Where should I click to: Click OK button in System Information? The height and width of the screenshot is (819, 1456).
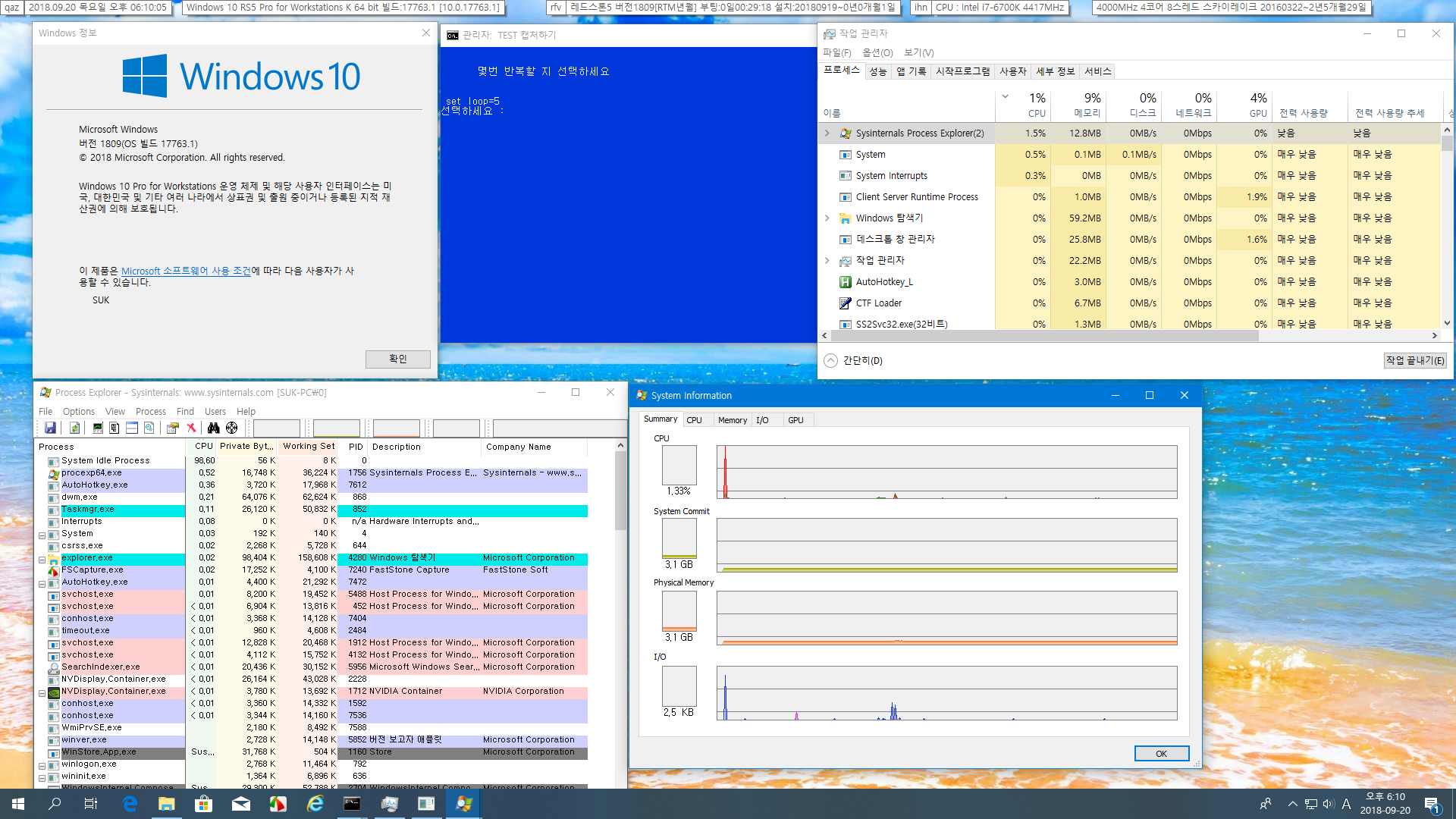click(1161, 754)
